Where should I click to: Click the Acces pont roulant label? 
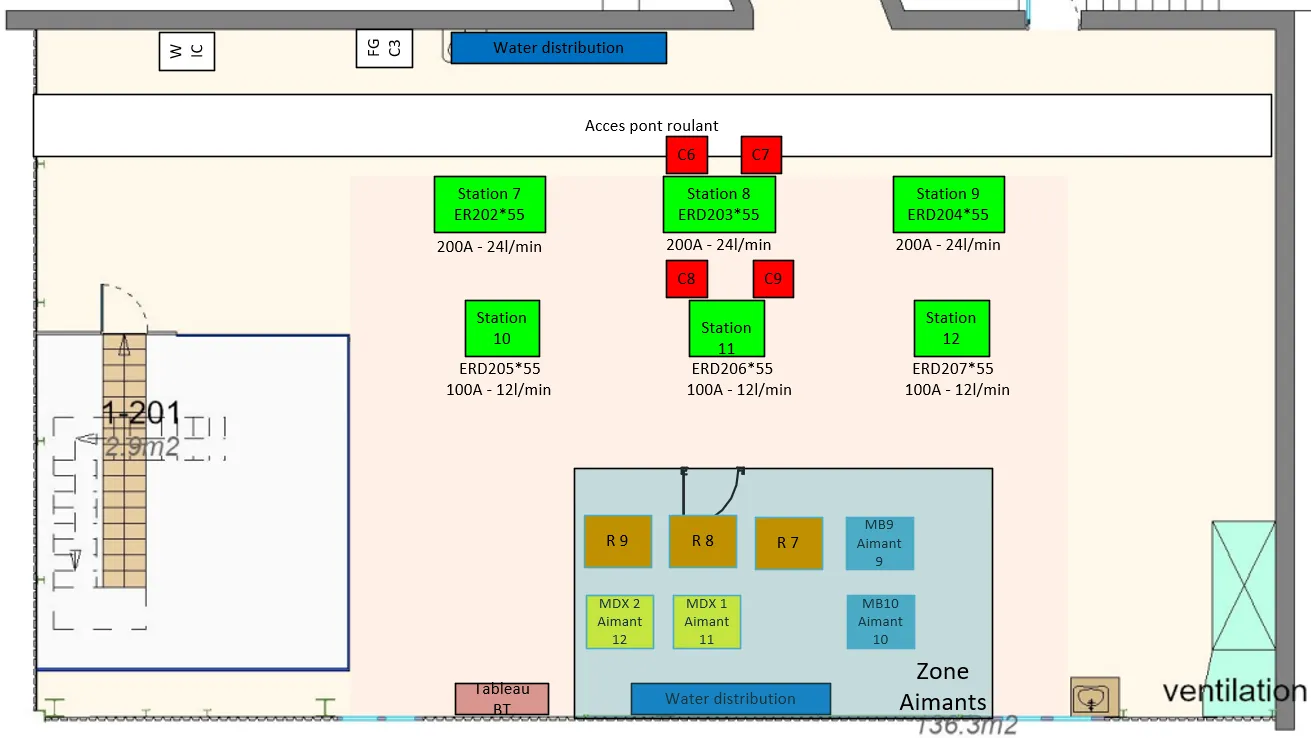pos(652,126)
